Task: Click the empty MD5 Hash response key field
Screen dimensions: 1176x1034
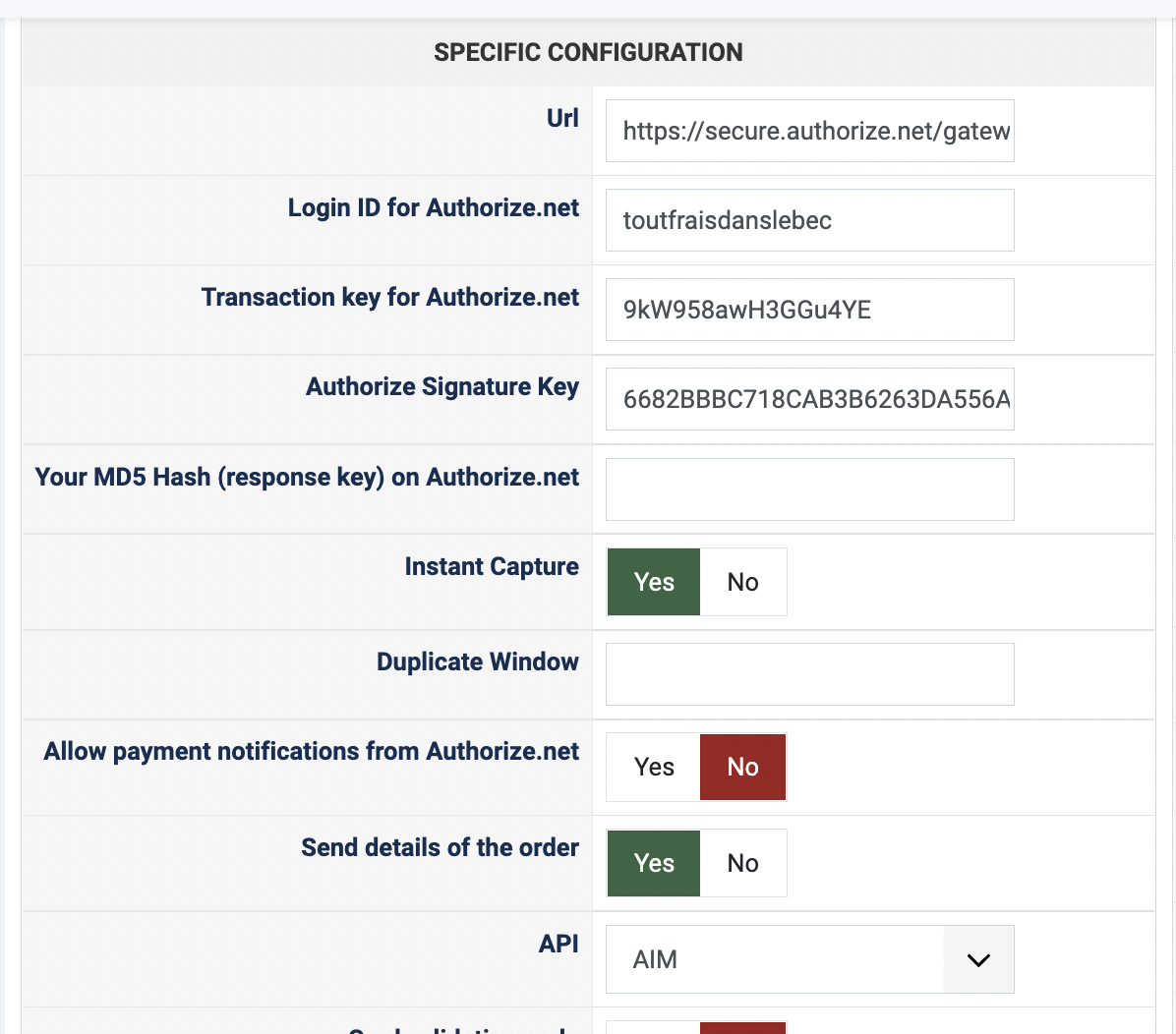Action: point(809,489)
